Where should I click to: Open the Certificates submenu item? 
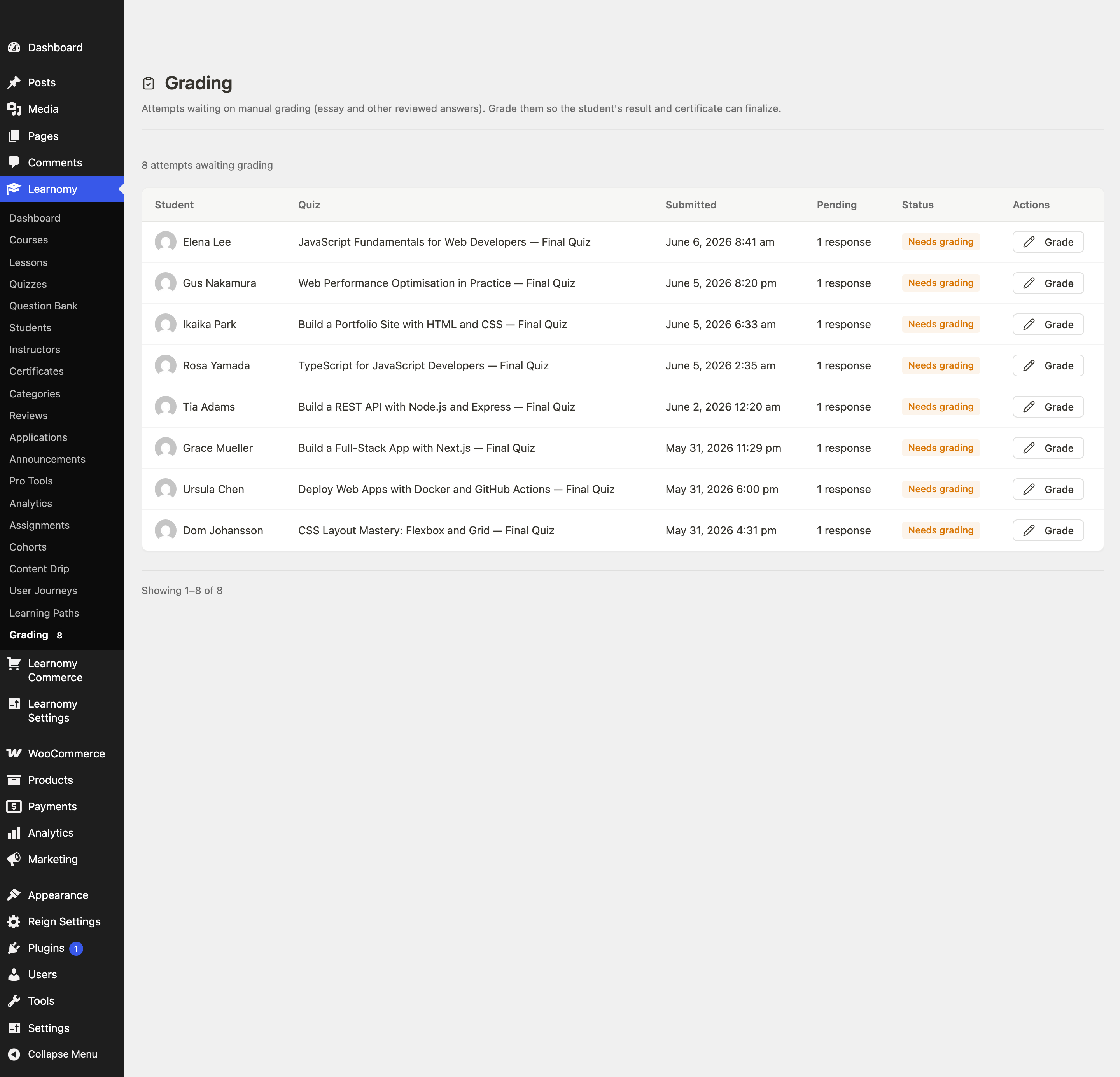[37, 371]
